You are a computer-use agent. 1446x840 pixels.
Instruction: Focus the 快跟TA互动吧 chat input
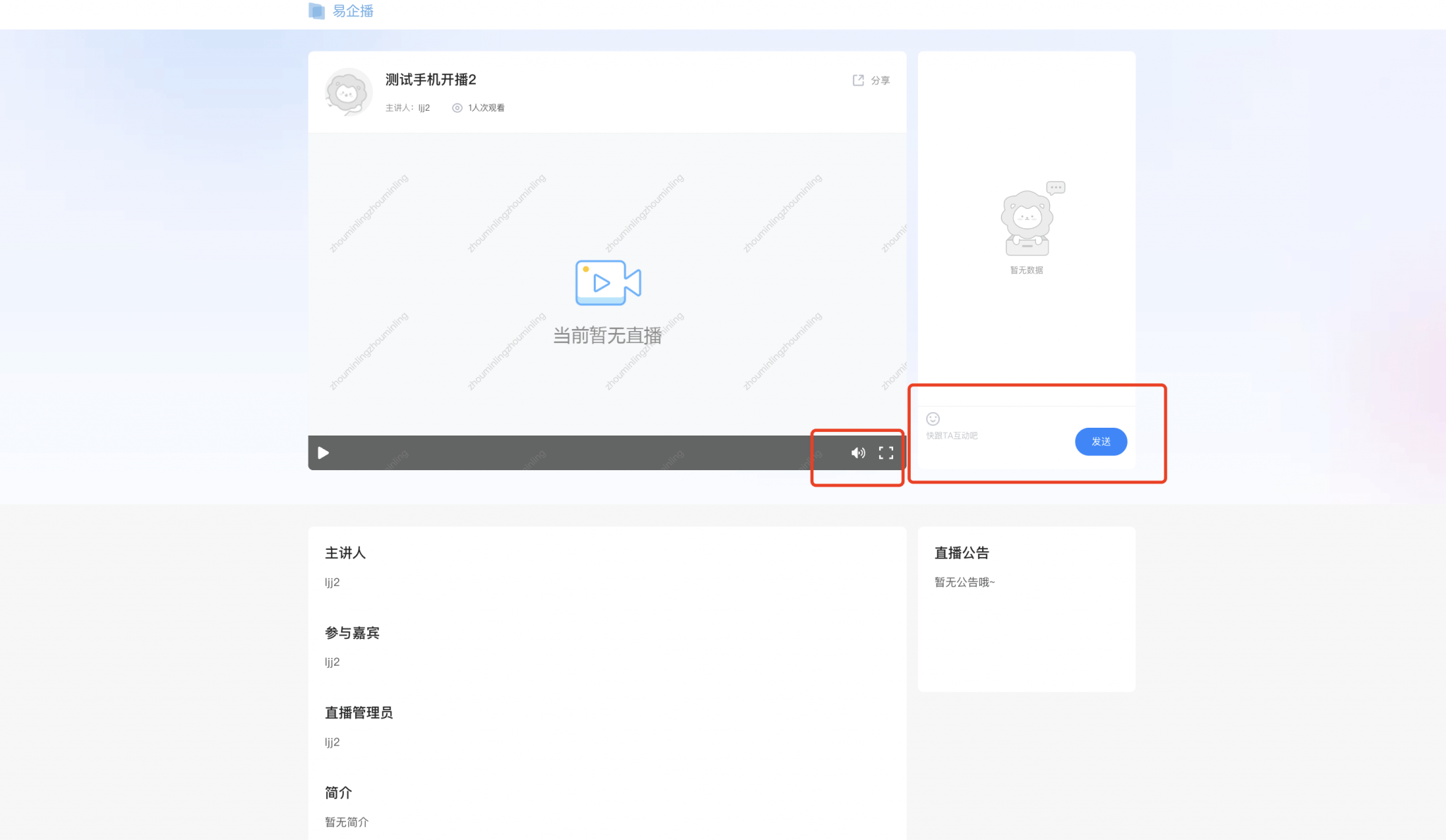point(997,436)
